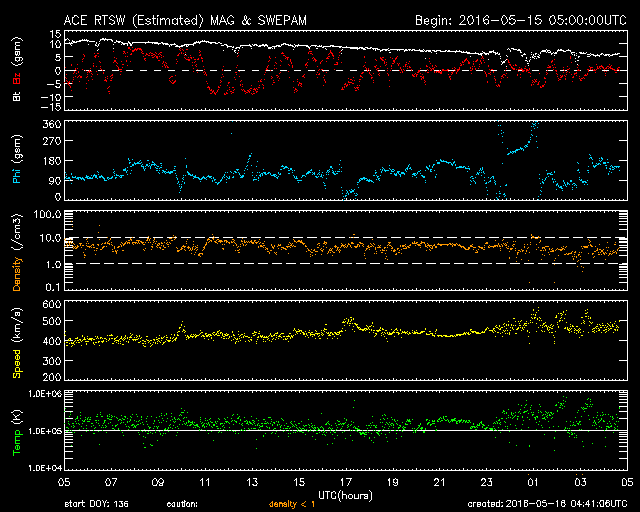The width and height of the screenshot is (640, 512).
Task: Click the 23 hour tick on time axis
Action: pyautogui.click(x=485, y=482)
